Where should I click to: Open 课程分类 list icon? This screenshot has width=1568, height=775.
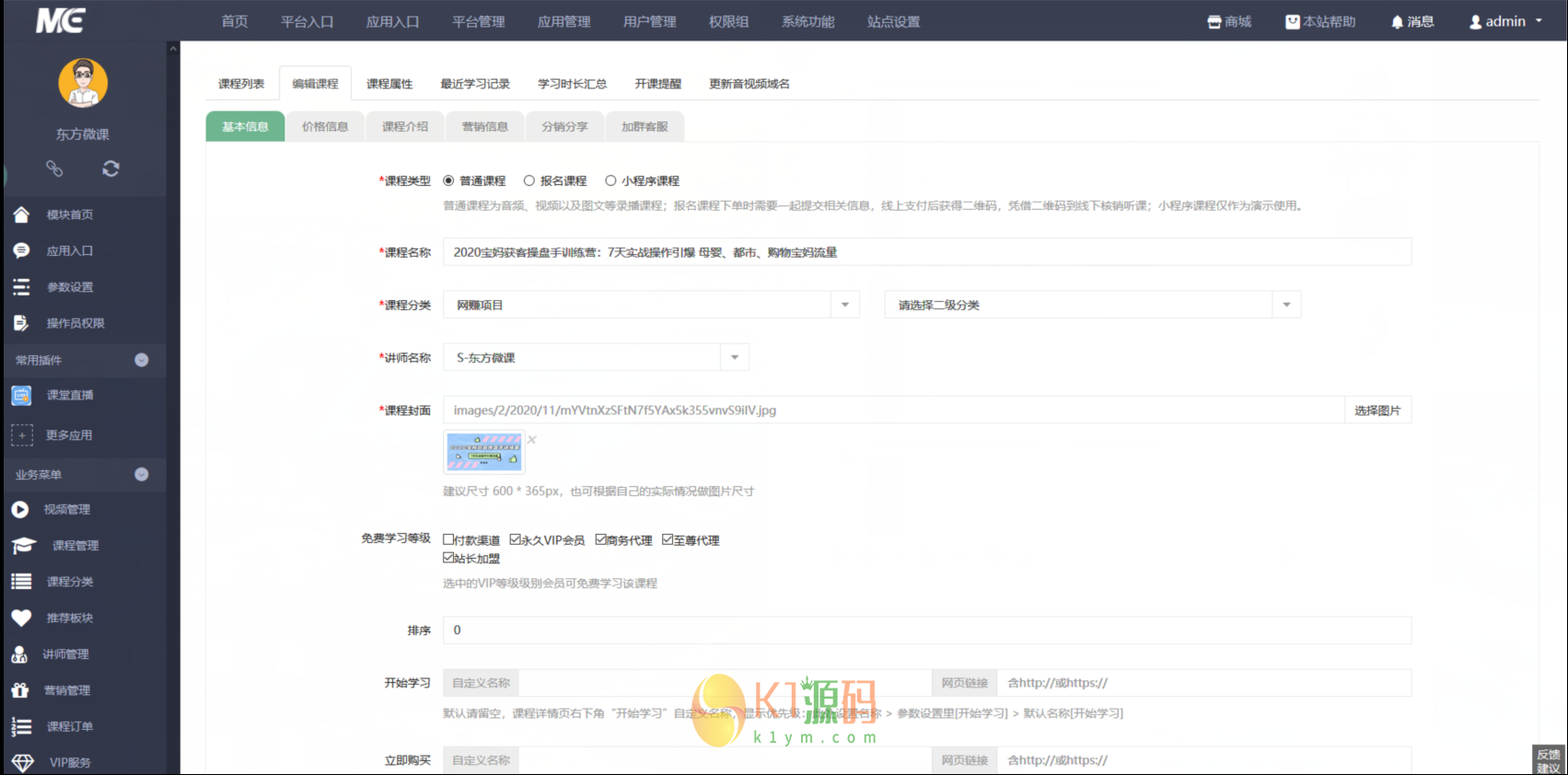pos(21,582)
